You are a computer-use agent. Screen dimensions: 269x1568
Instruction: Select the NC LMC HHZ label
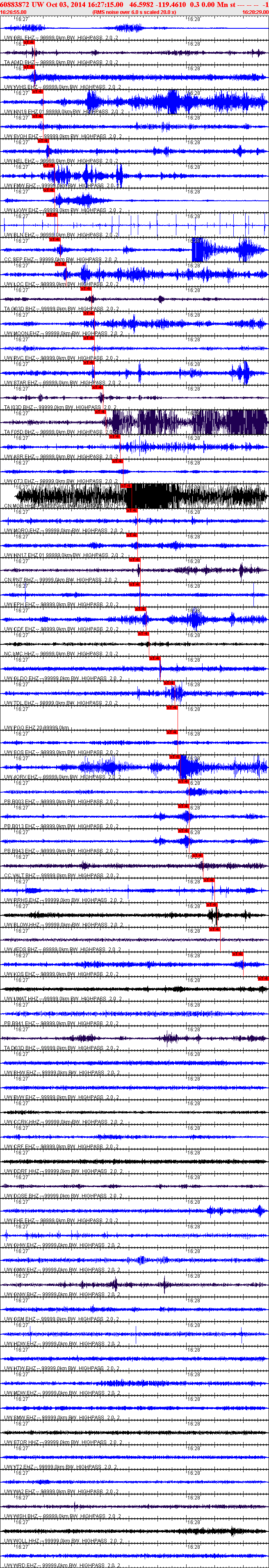62,654
